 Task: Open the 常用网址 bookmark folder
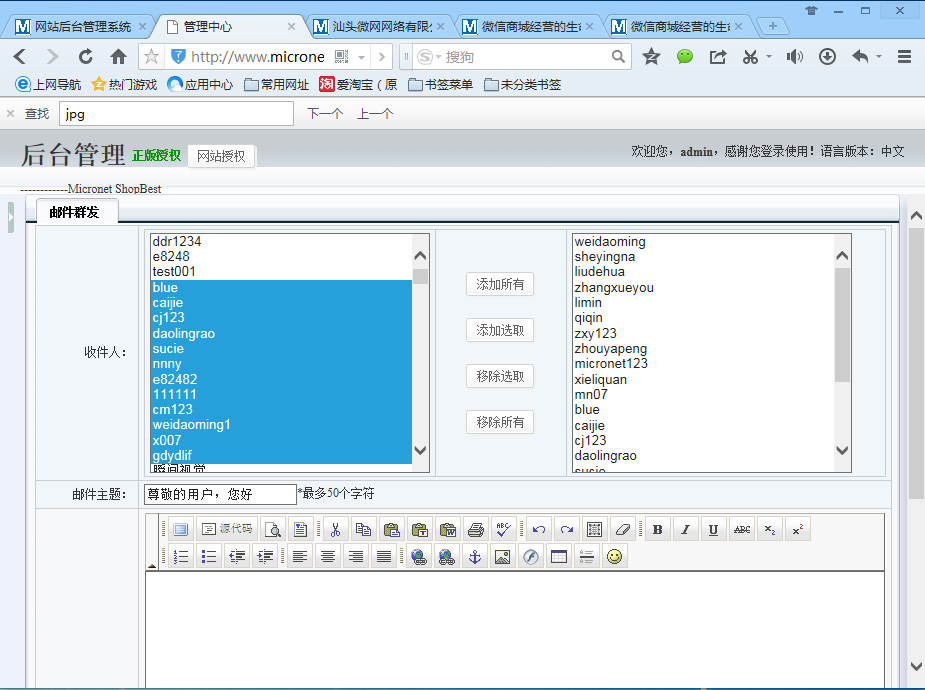click(277, 84)
